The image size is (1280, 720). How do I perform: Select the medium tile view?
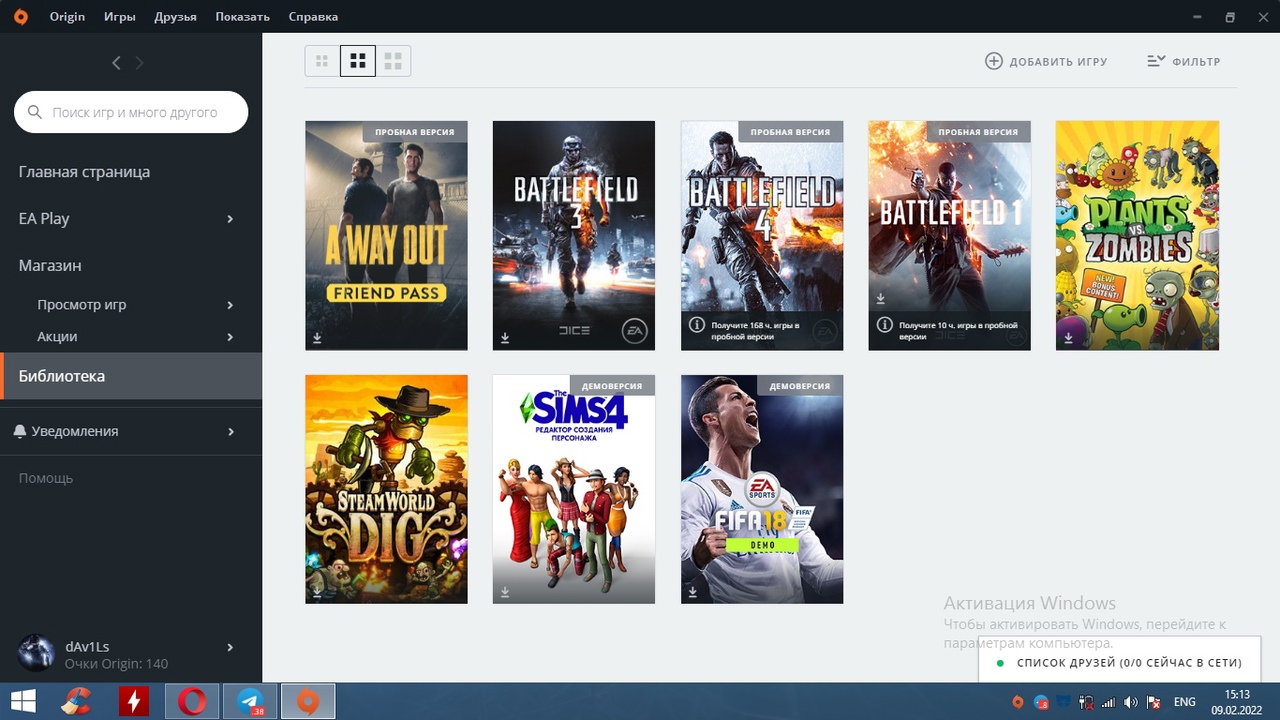click(x=358, y=61)
